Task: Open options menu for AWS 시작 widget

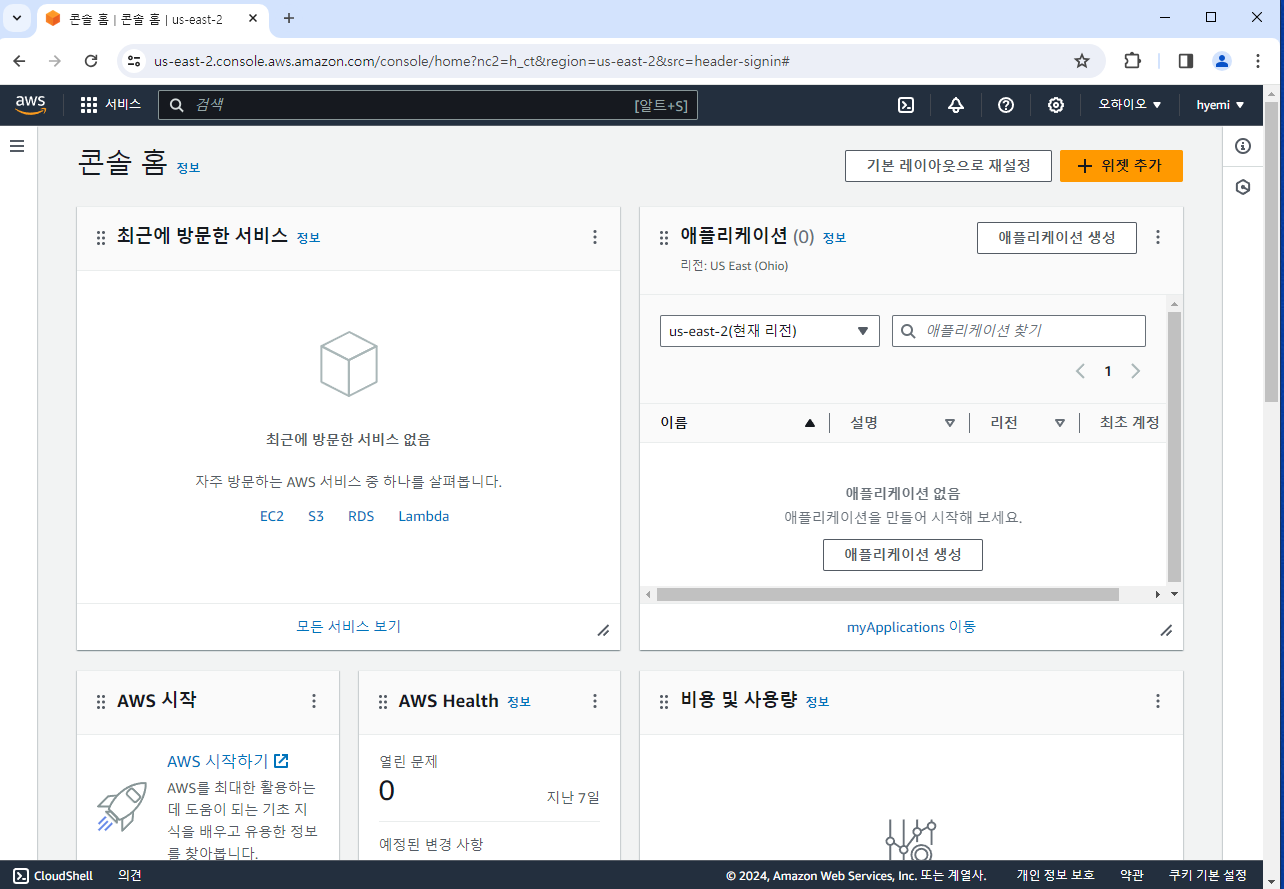Action: (314, 701)
